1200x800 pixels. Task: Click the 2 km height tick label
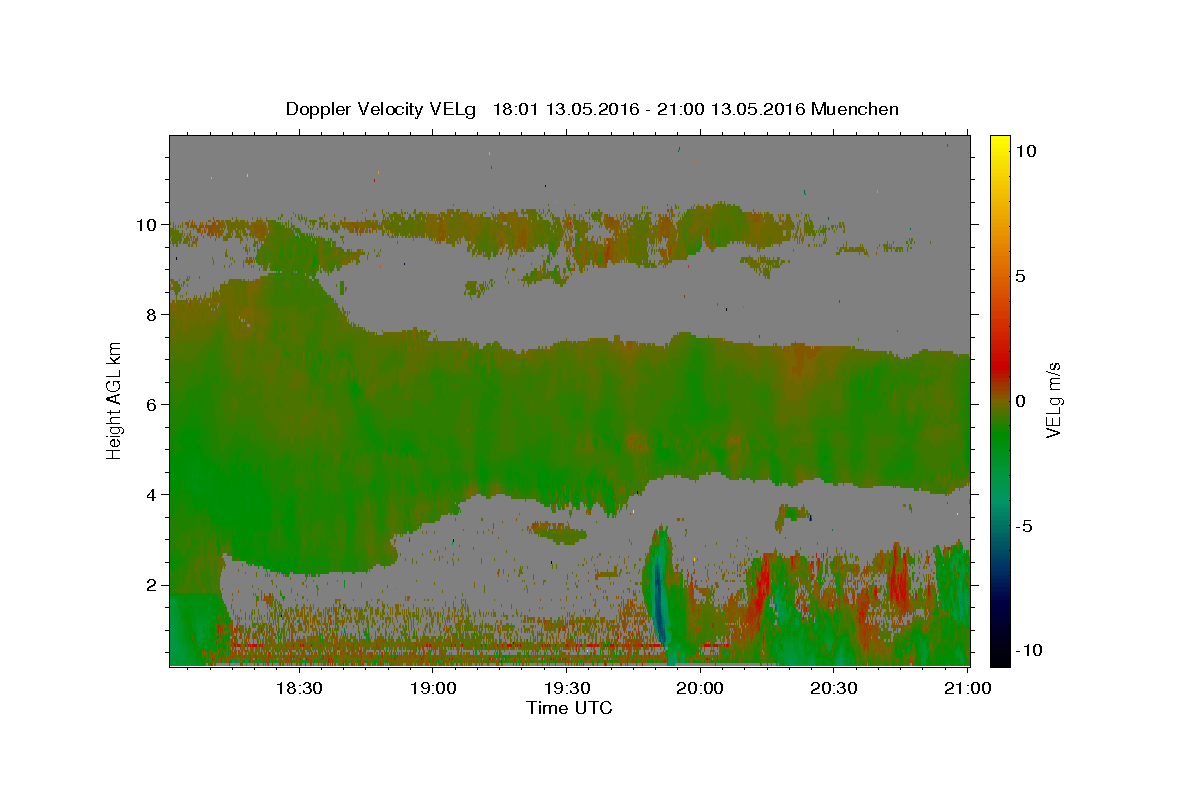point(151,585)
